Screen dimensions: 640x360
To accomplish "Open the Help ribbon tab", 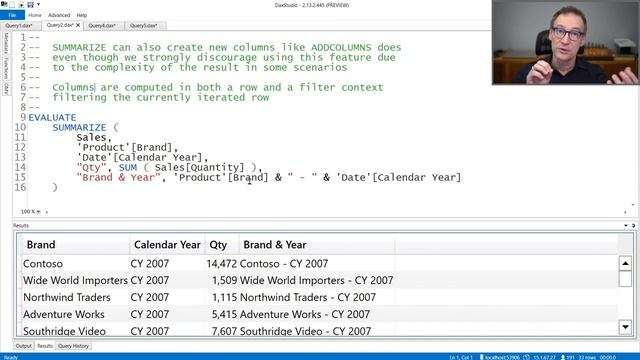I will coord(82,15).
